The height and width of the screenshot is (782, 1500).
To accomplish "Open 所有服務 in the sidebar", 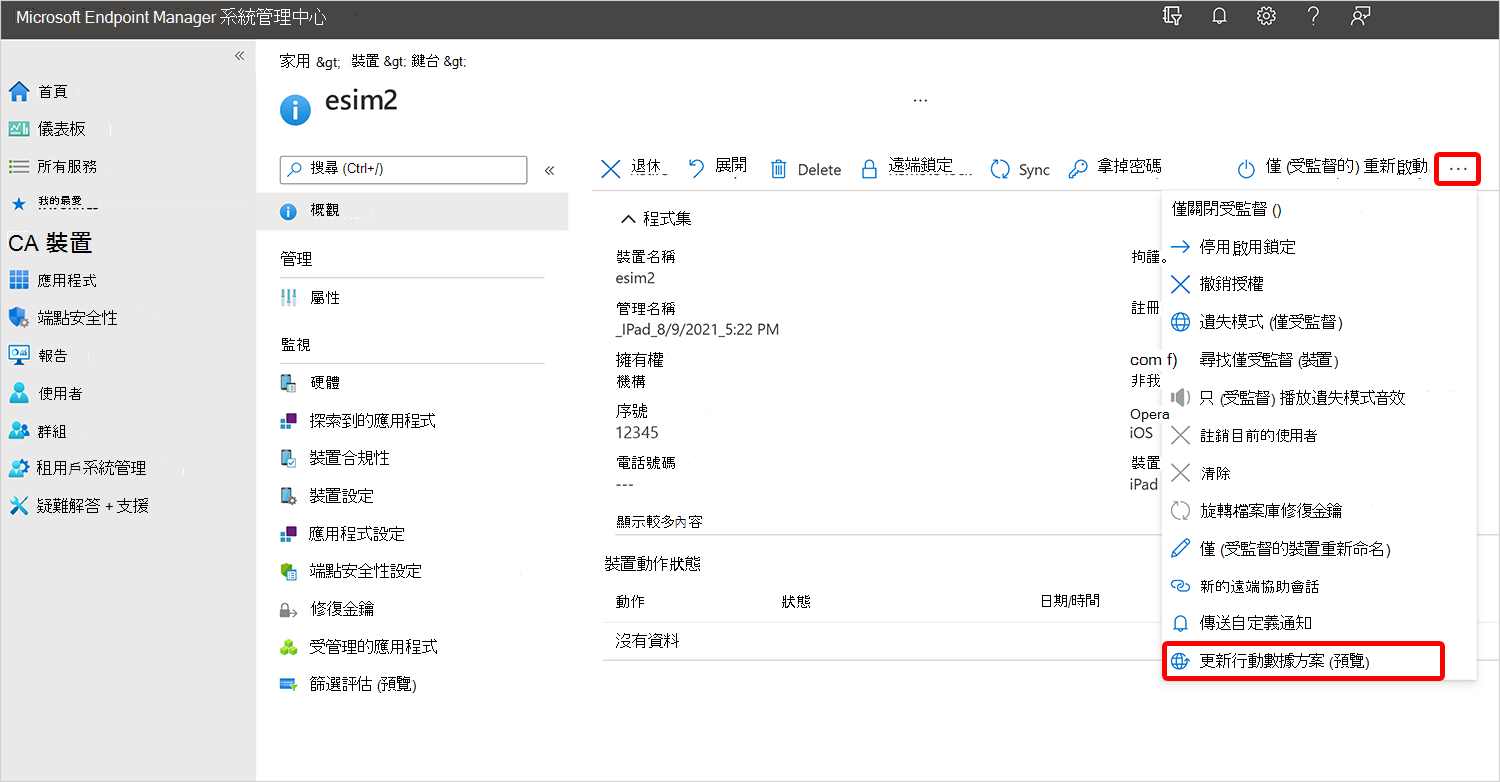I will point(54,167).
